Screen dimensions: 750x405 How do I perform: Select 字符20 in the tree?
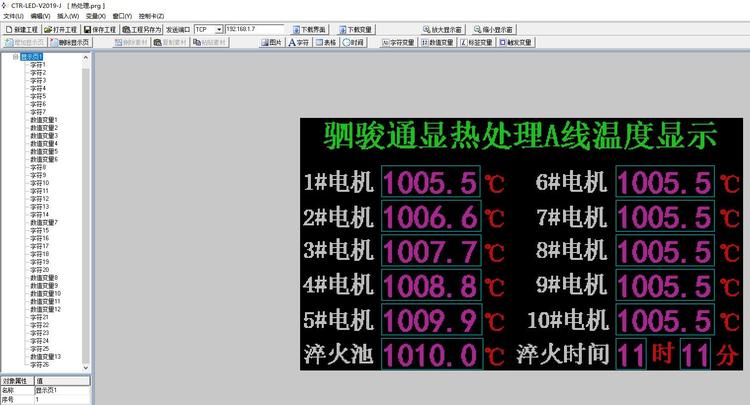click(39, 270)
